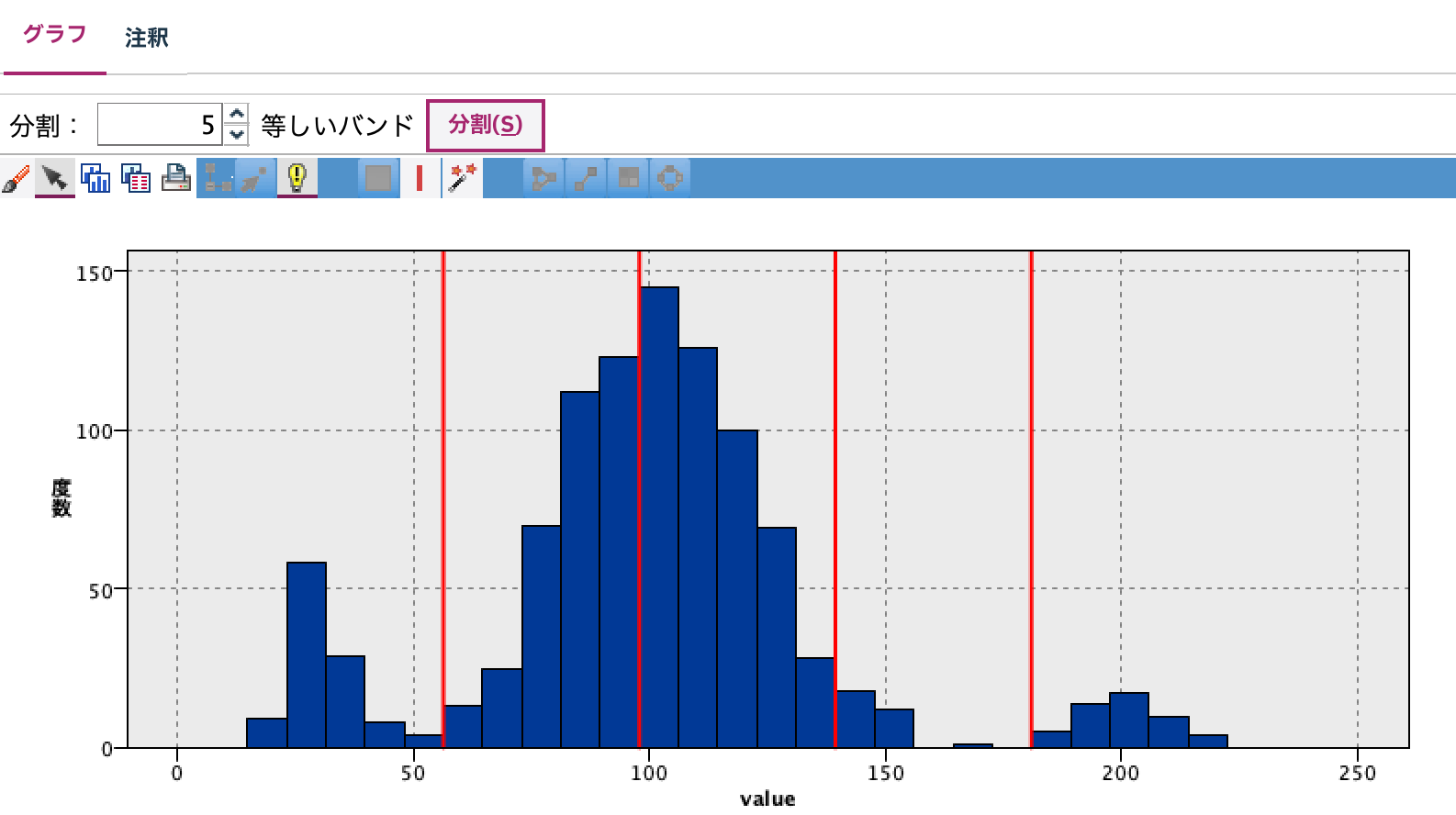Click the gray arrow pointer toolbar icon
This screenshot has width=1456, height=815.
[x=255, y=177]
